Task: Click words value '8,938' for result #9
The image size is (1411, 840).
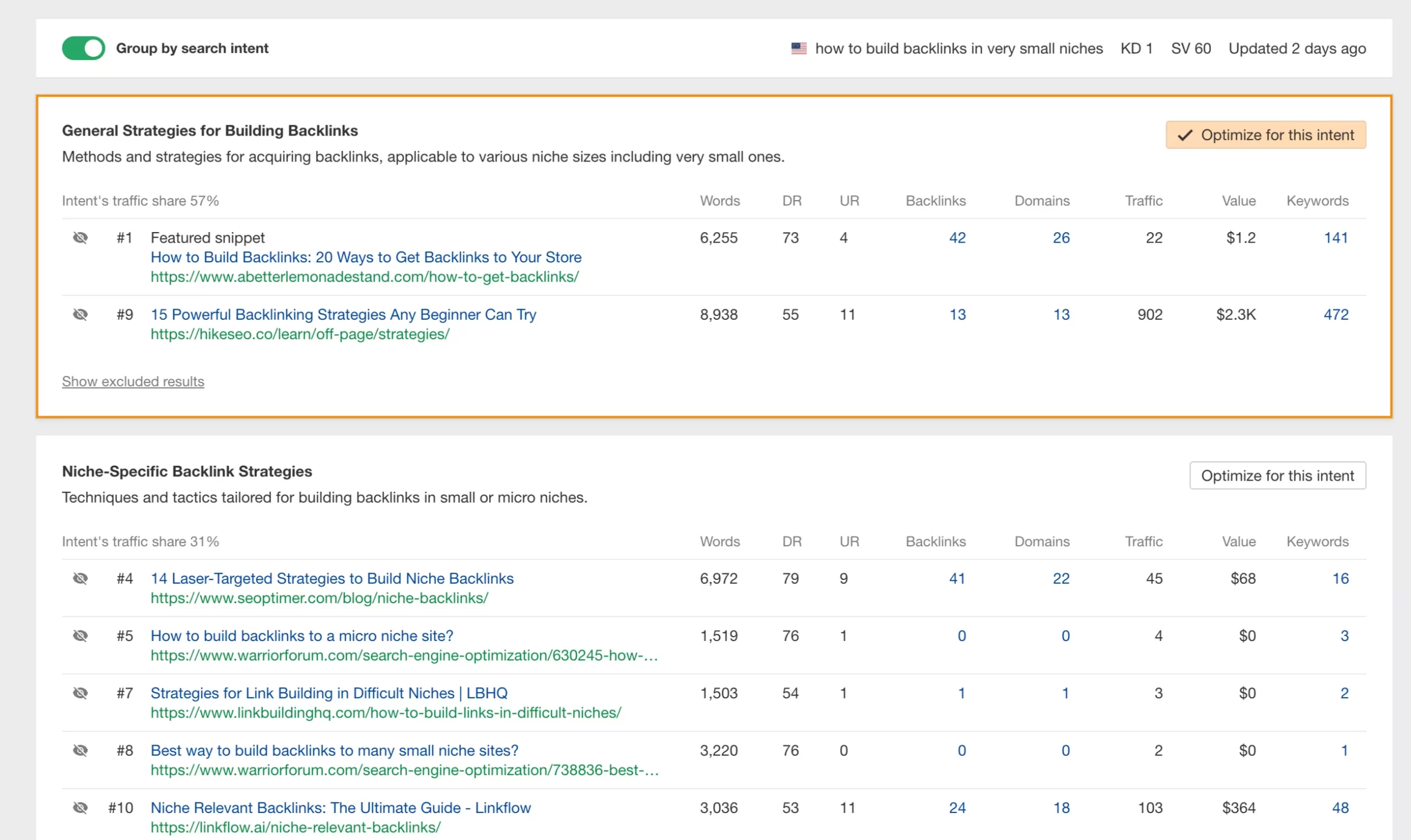Action: pyautogui.click(x=719, y=315)
